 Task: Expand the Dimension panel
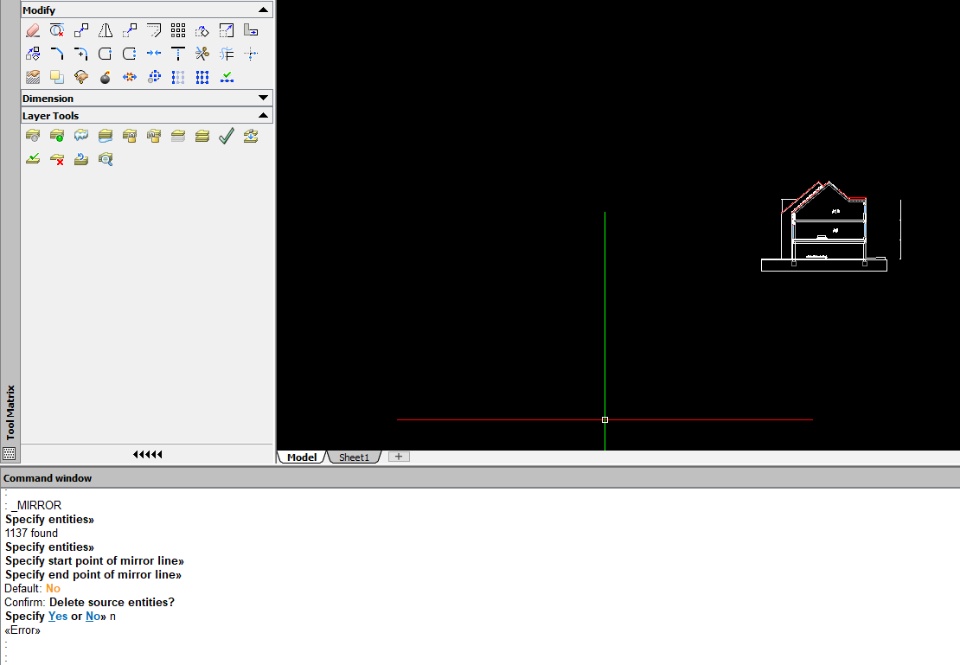[x=263, y=98]
